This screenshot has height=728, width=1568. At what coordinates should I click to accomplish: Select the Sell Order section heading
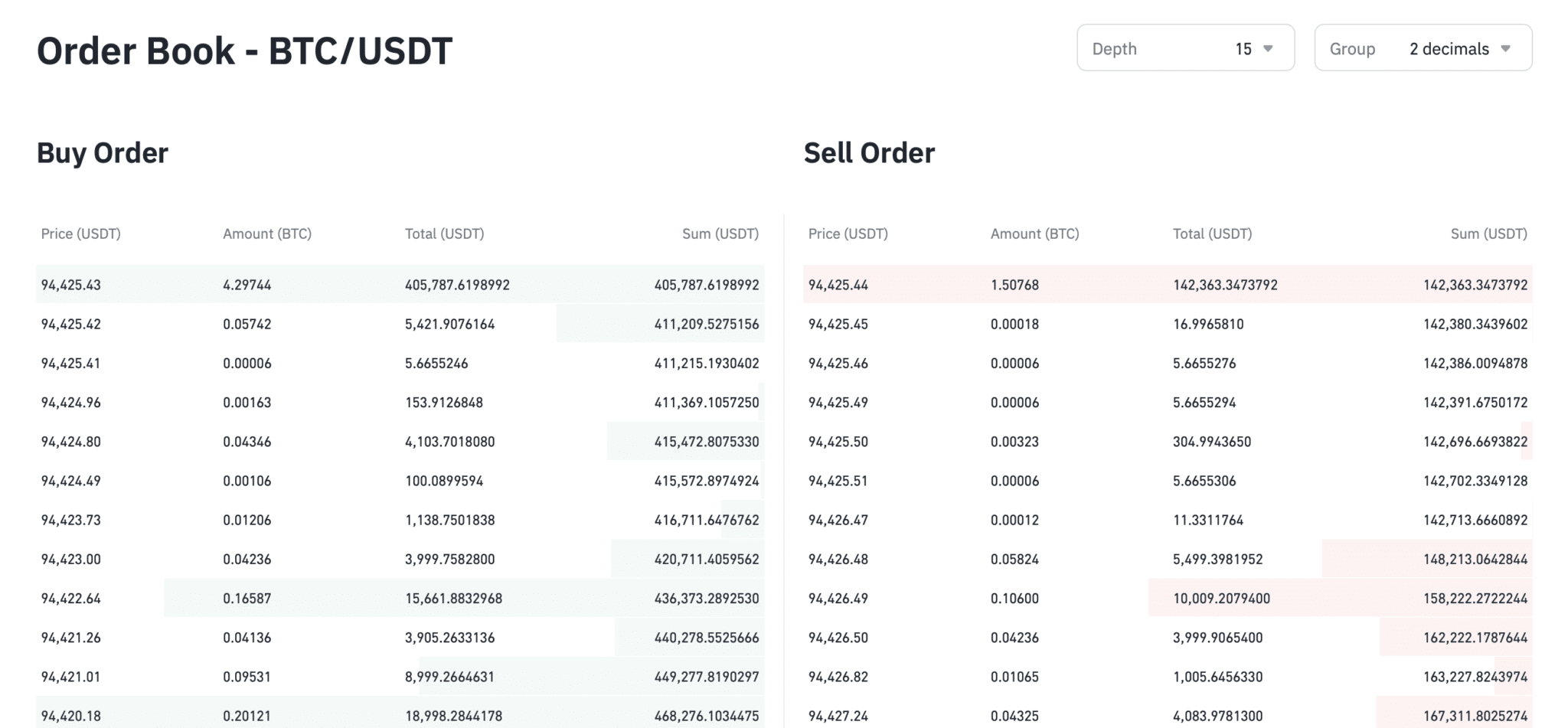pos(869,152)
